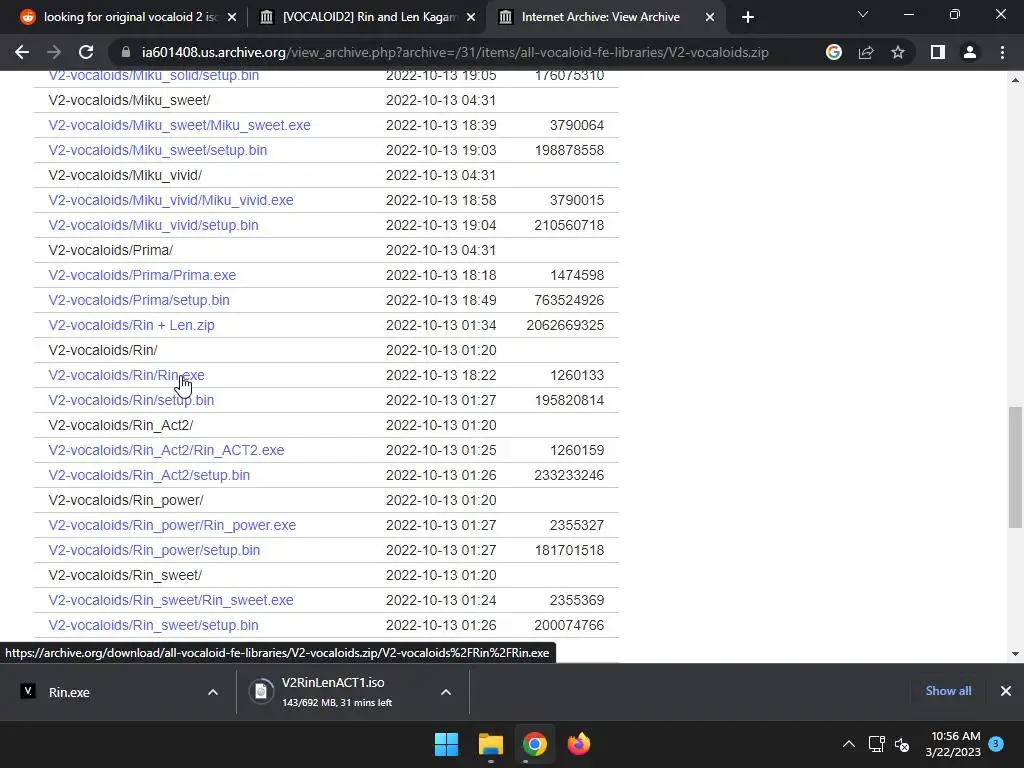
Task: Click the scrollbar up arrow
Action: (1015, 80)
